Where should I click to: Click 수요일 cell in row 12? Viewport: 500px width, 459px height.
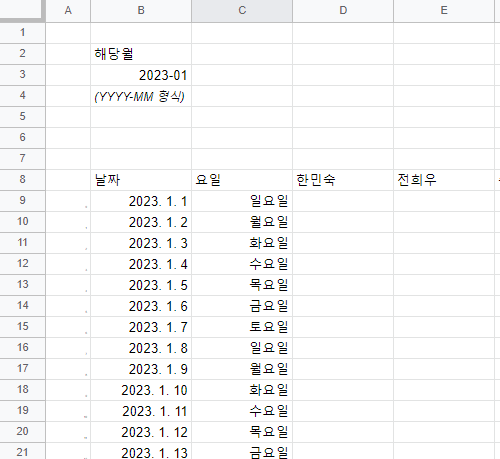242,264
